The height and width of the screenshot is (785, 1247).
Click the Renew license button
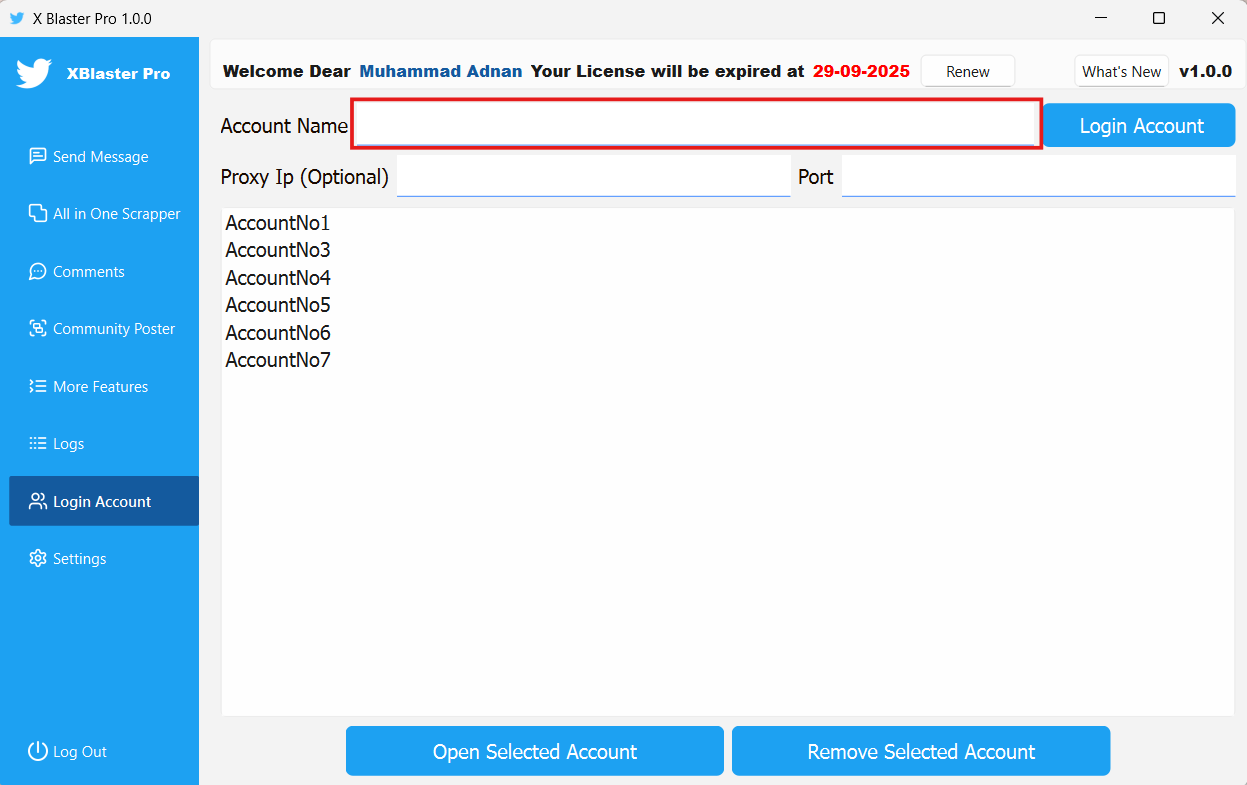point(967,71)
